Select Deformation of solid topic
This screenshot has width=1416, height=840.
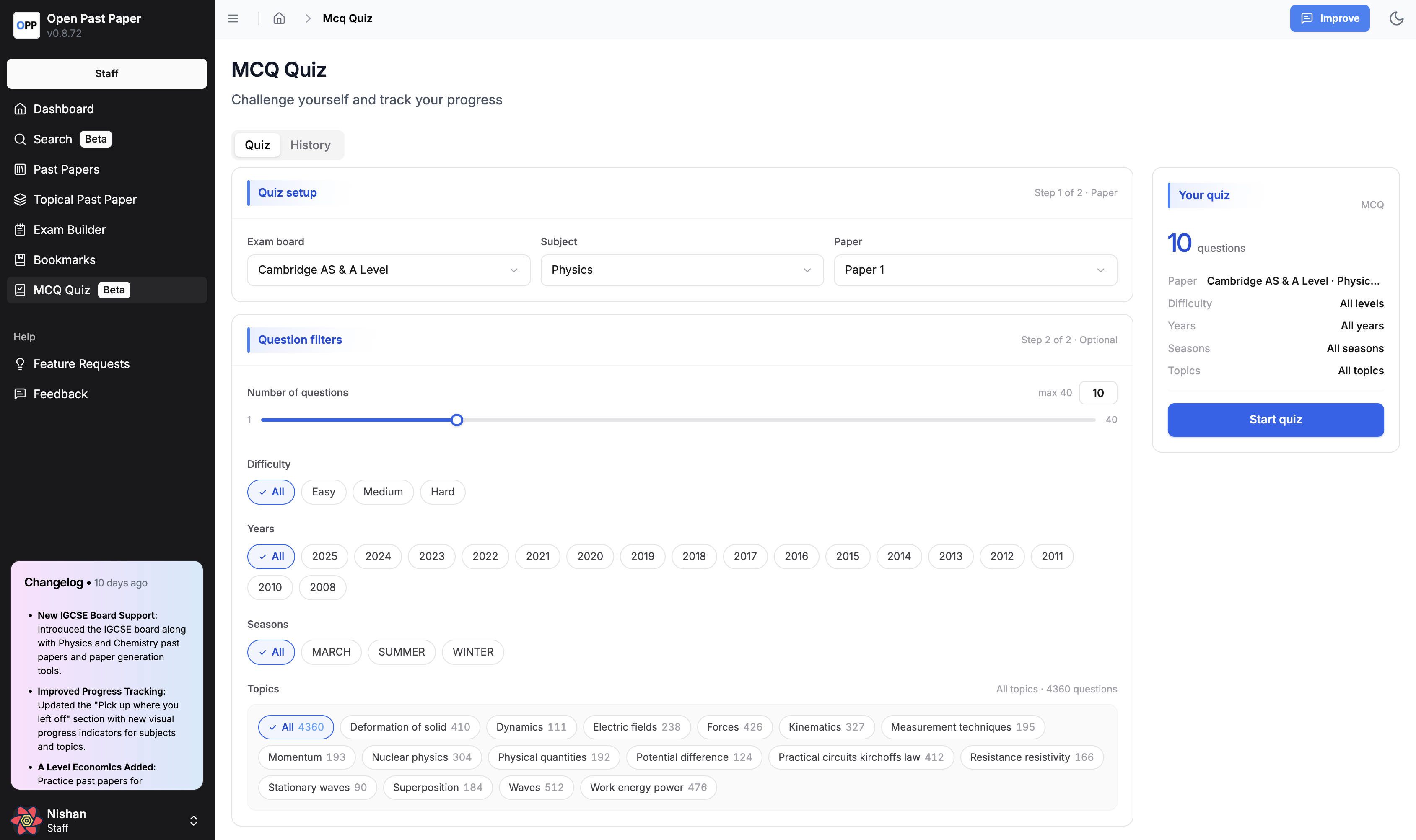tap(410, 727)
